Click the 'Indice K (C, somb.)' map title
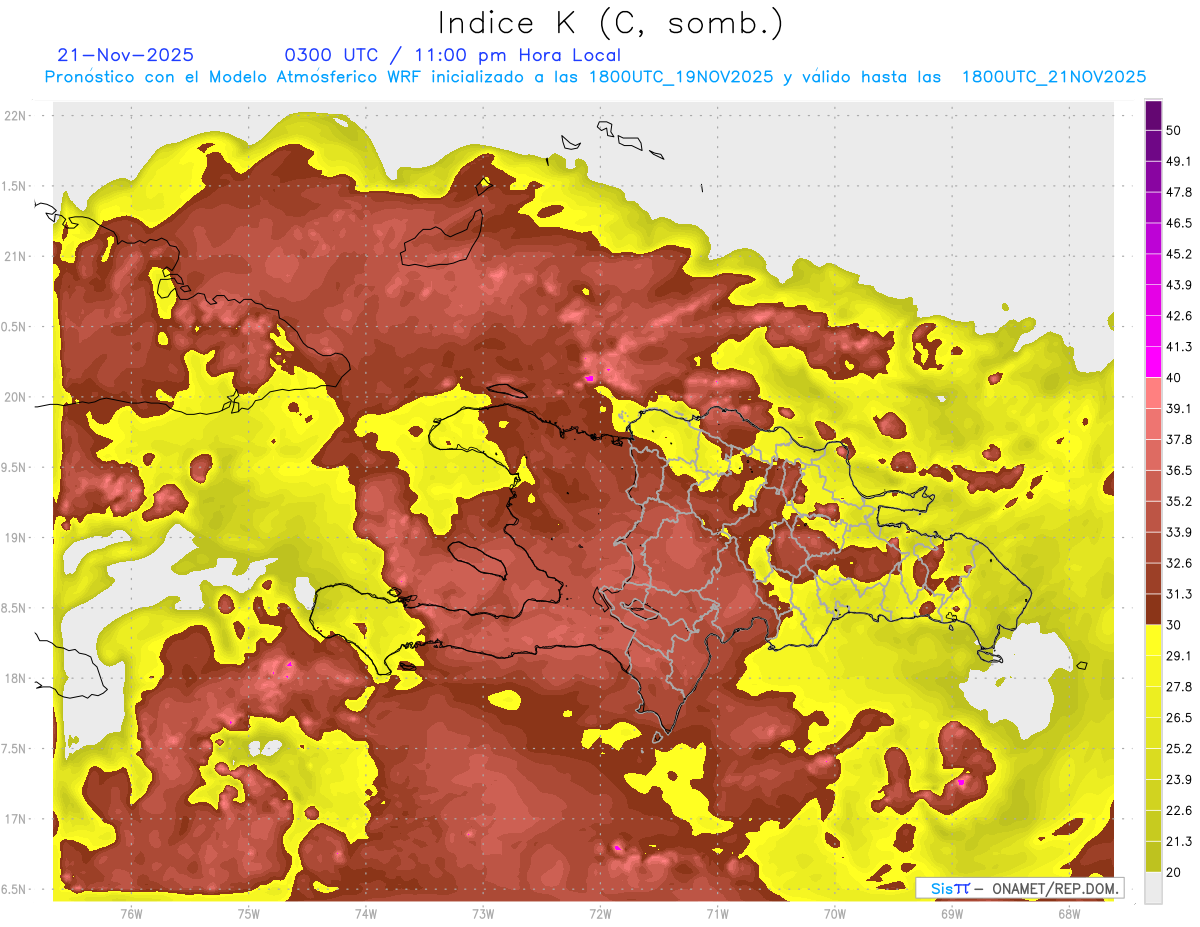 click(x=610, y=24)
